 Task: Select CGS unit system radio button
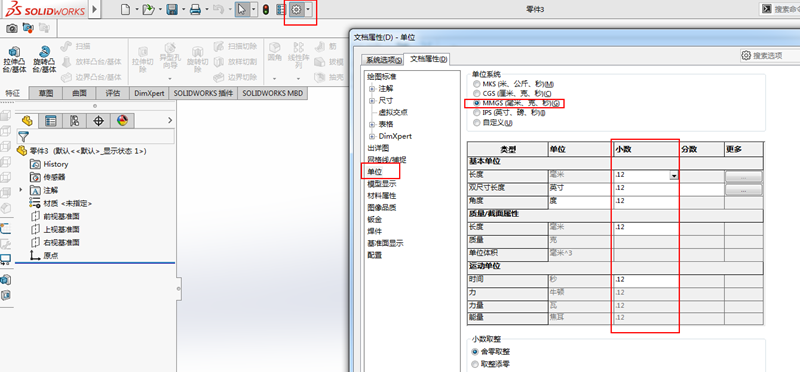[x=477, y=94]
